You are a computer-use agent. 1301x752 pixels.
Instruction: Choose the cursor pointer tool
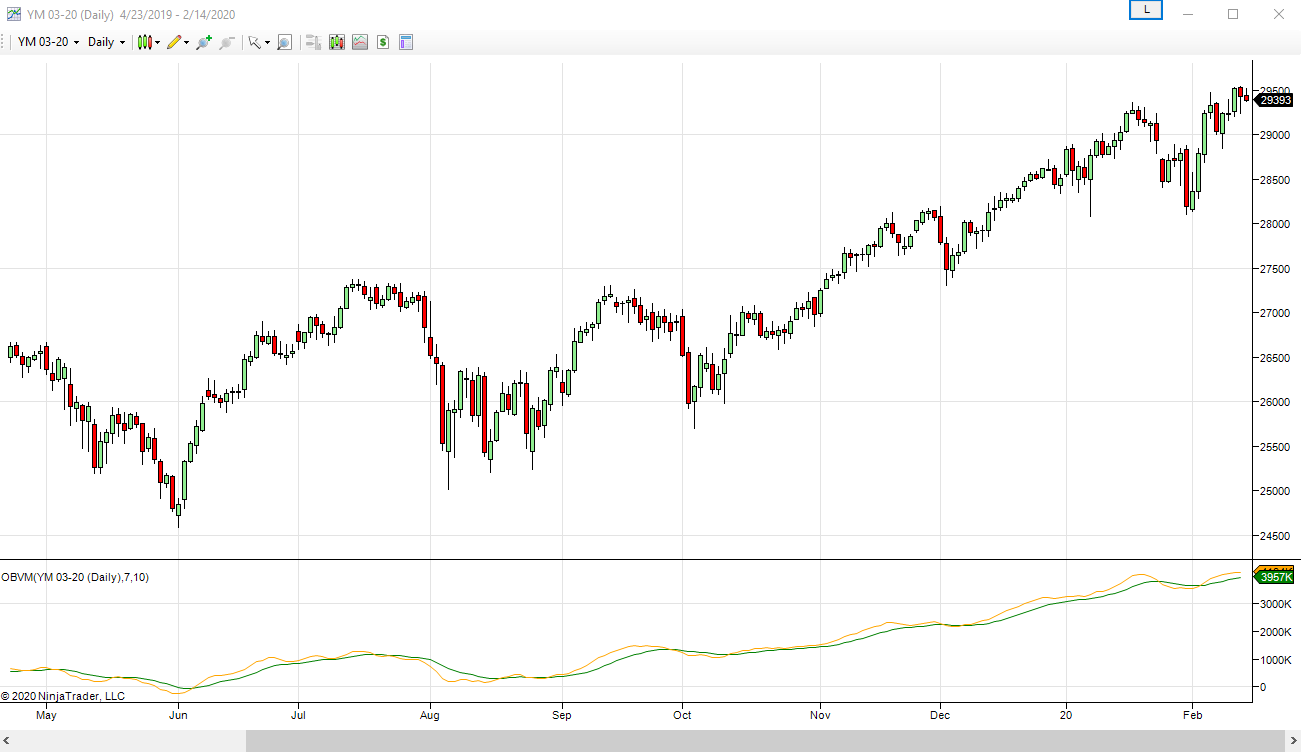pyautogui.click(x=256, y=42)
